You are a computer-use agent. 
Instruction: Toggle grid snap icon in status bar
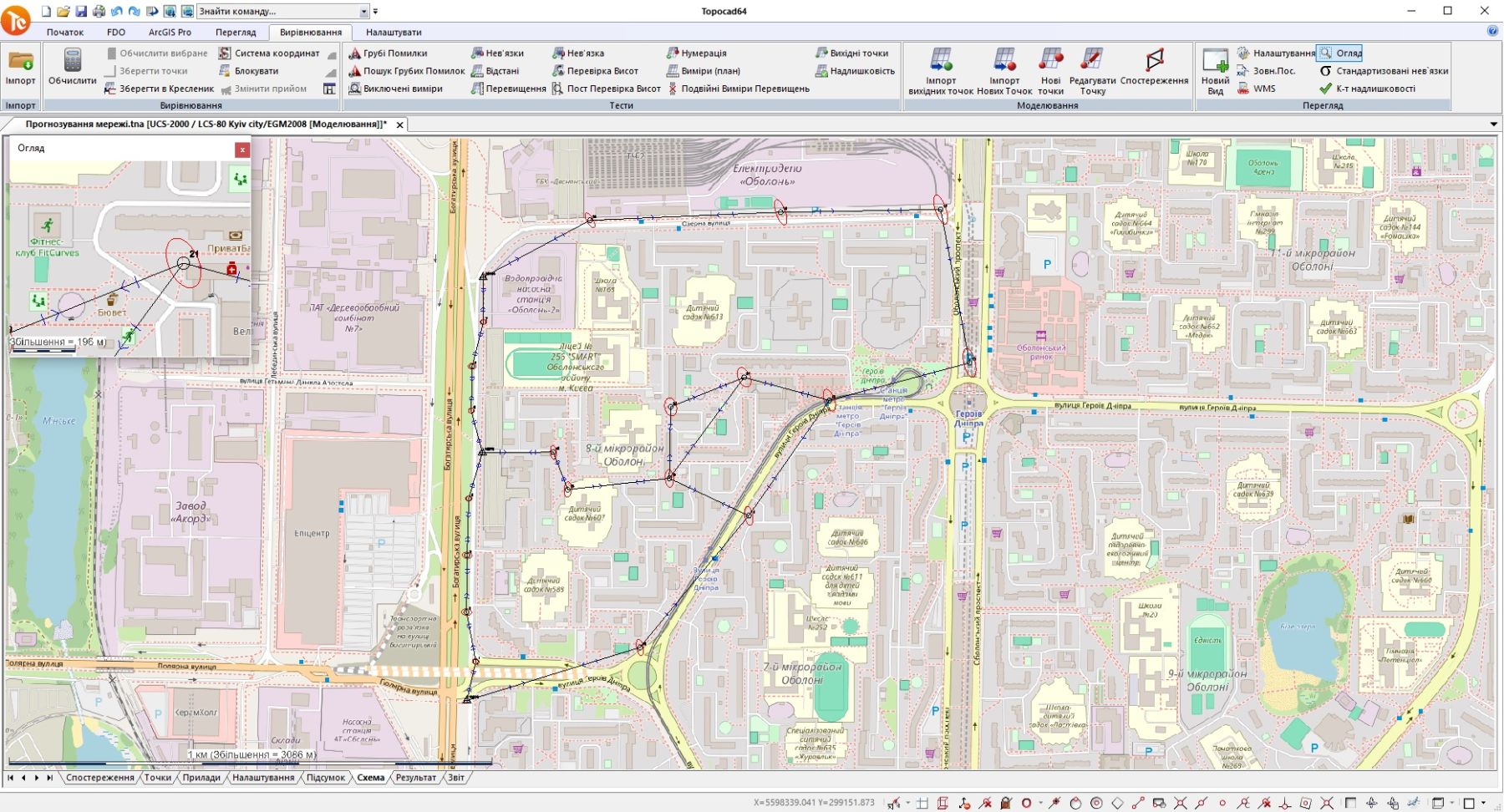pos(922,803)
